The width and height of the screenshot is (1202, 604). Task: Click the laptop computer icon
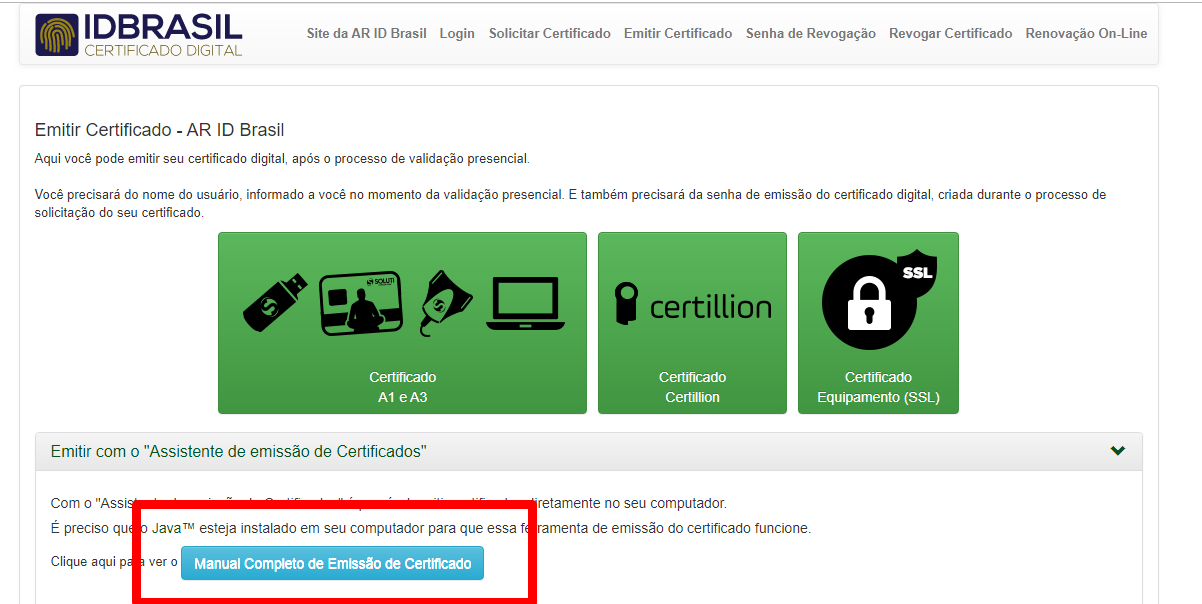coord(526,304)
